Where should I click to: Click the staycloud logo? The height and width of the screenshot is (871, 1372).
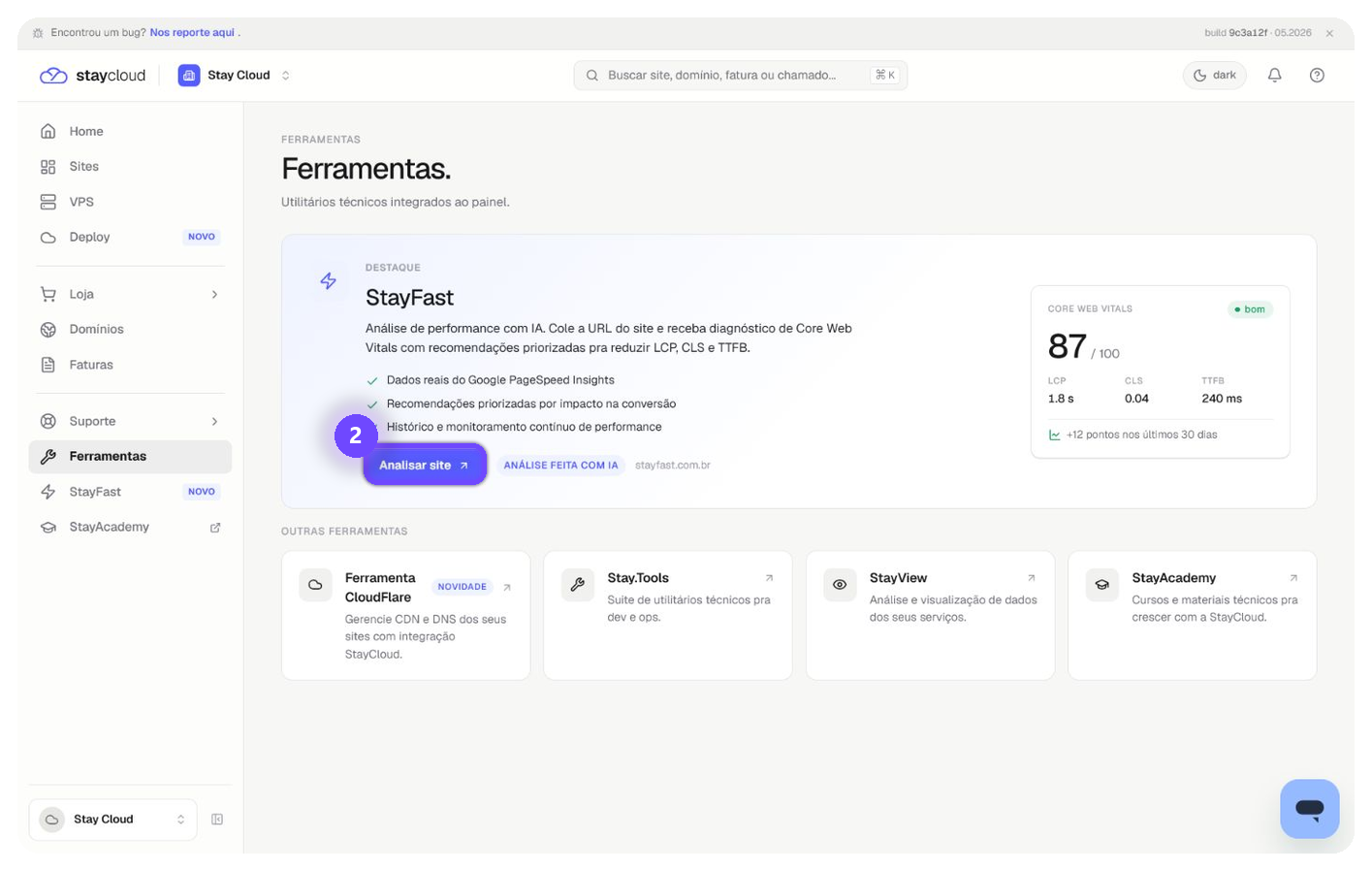point(92,76)
